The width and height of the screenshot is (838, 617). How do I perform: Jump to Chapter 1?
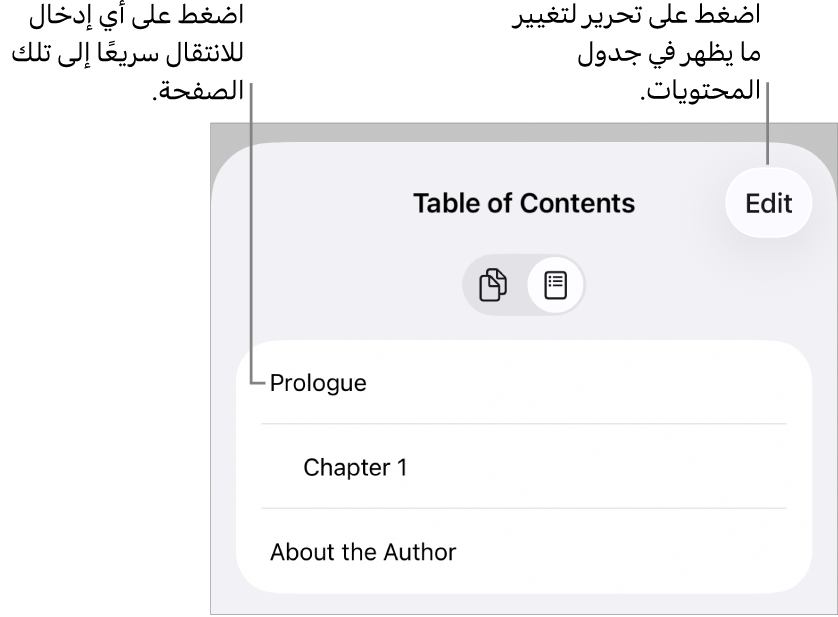(x=355, y=467)
